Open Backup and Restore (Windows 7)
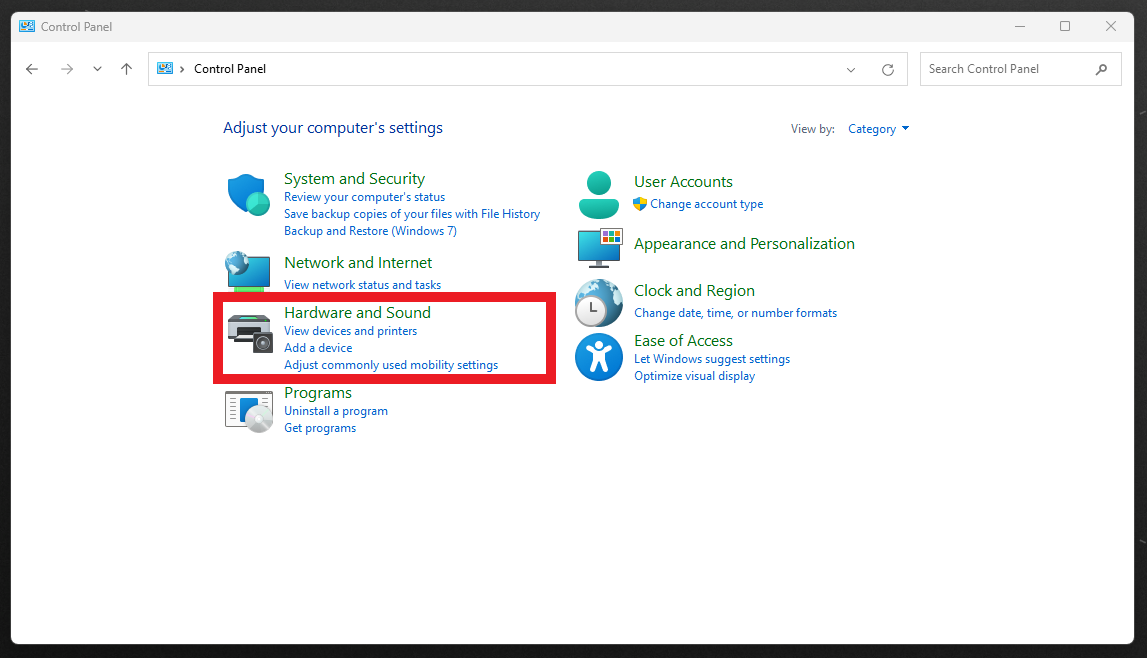Screen dimensions: 1147x658 (370, 231)
